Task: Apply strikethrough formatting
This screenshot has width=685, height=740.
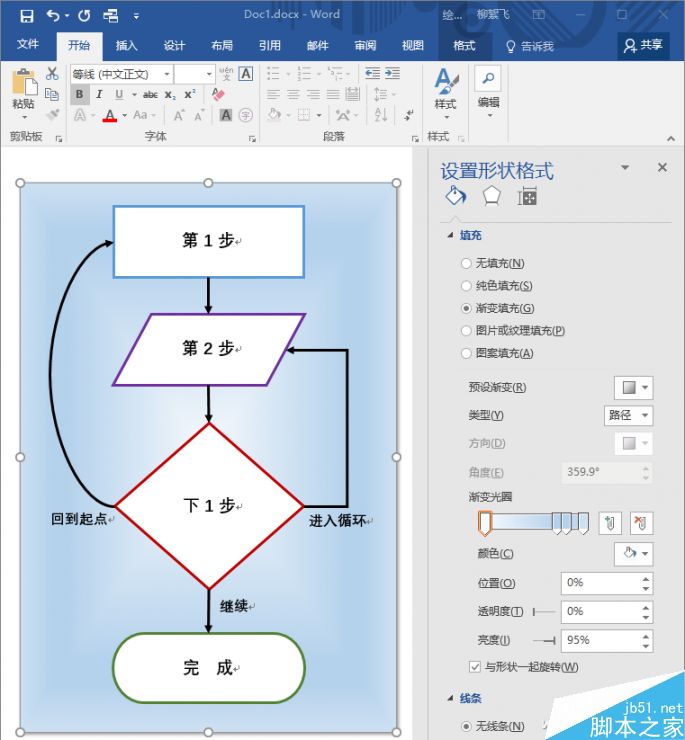Action: (150, 95)
